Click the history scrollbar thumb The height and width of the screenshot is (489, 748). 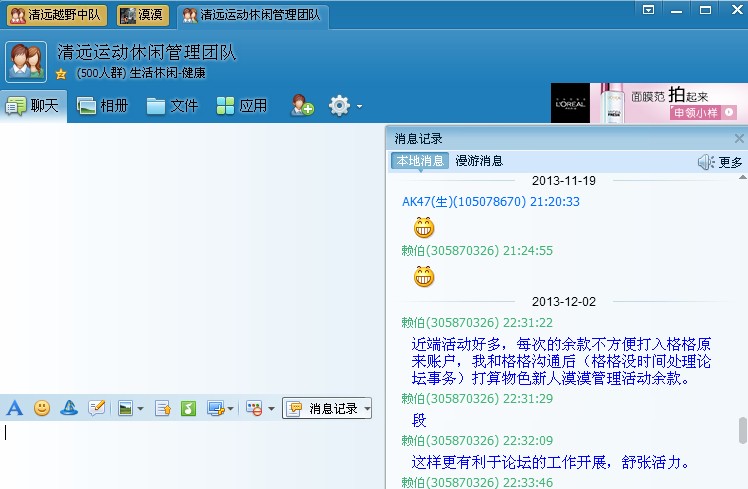pos(743,430)
